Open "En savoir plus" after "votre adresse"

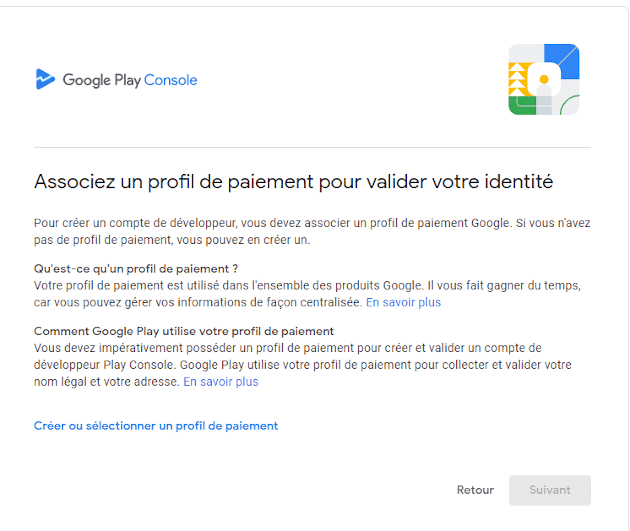coord(221,382)
